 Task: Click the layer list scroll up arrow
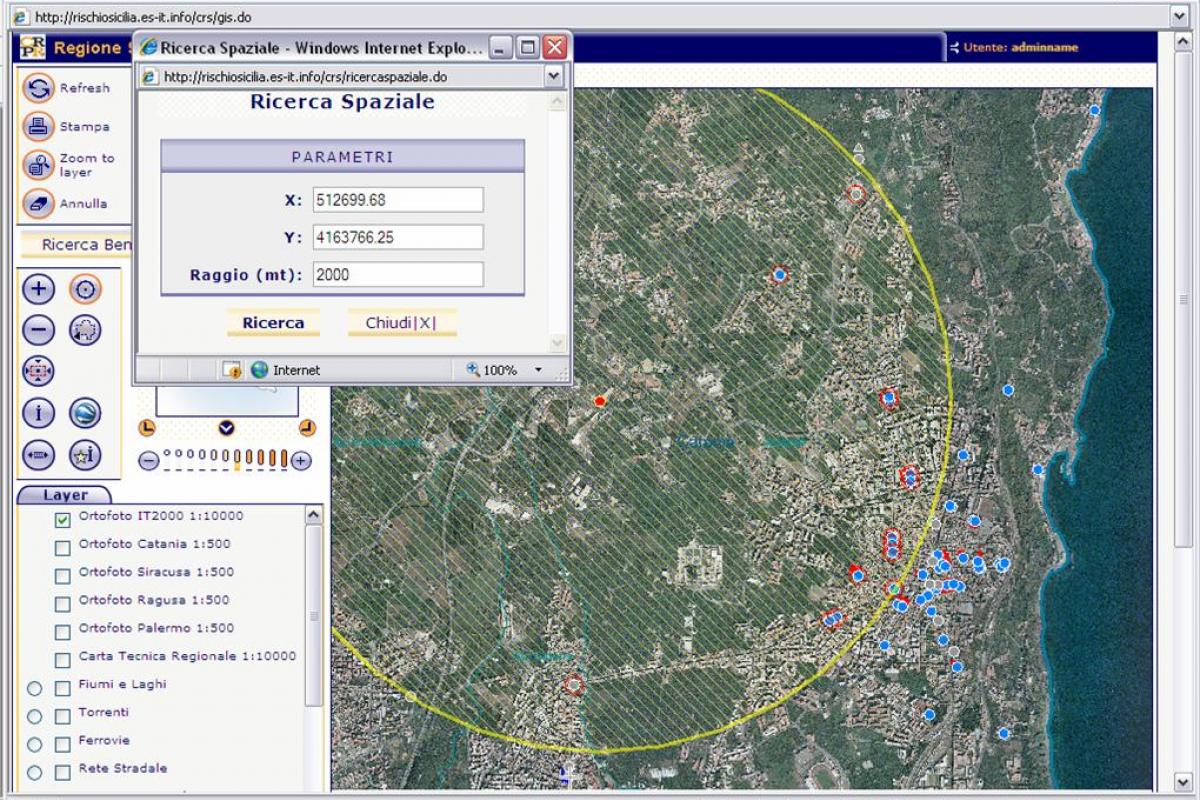[x=314, y=515]
